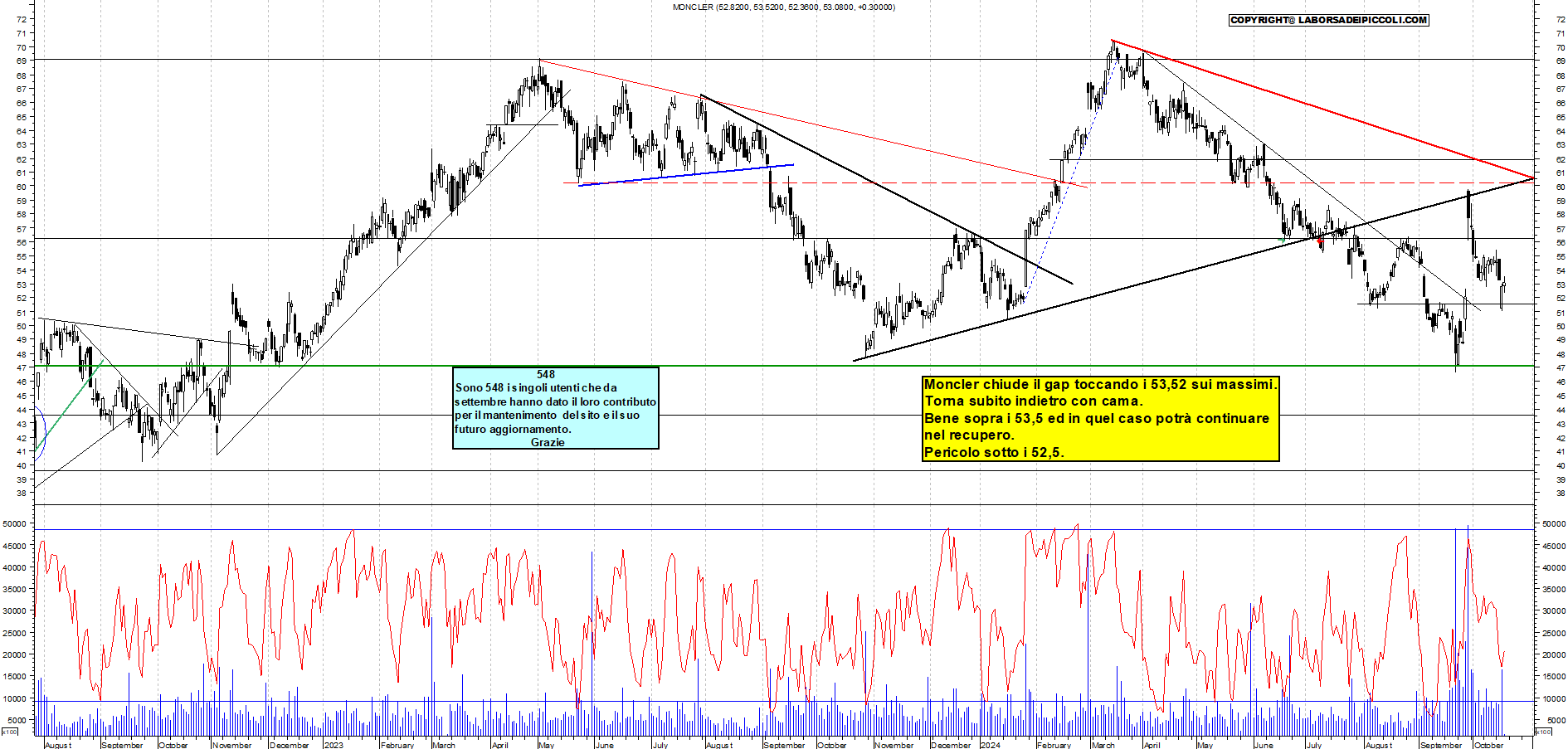Click '72' on the left price axis
1568x749 pixels.
click(22, 19)
